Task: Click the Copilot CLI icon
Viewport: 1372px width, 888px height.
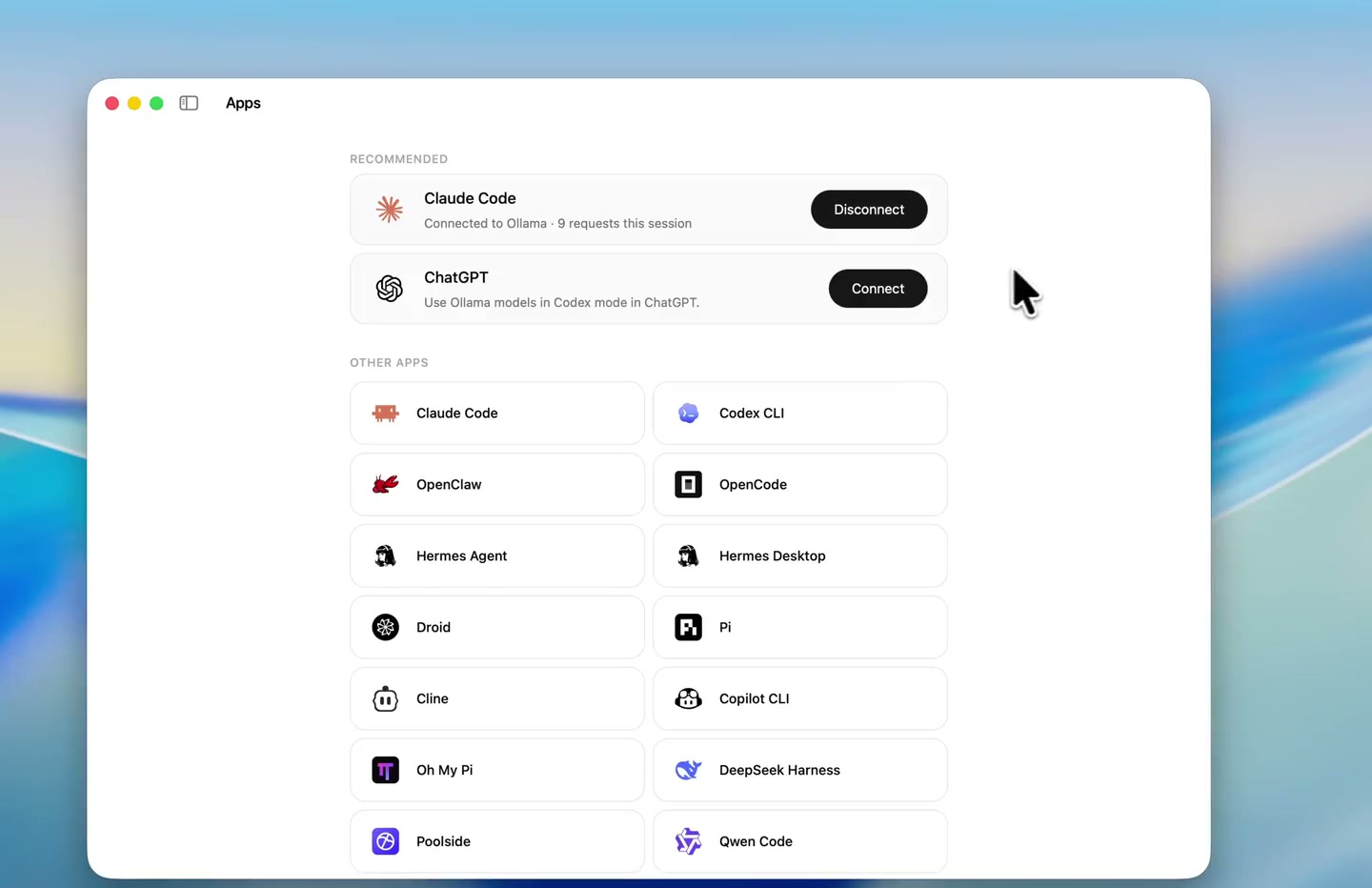Action: [688, 699]
